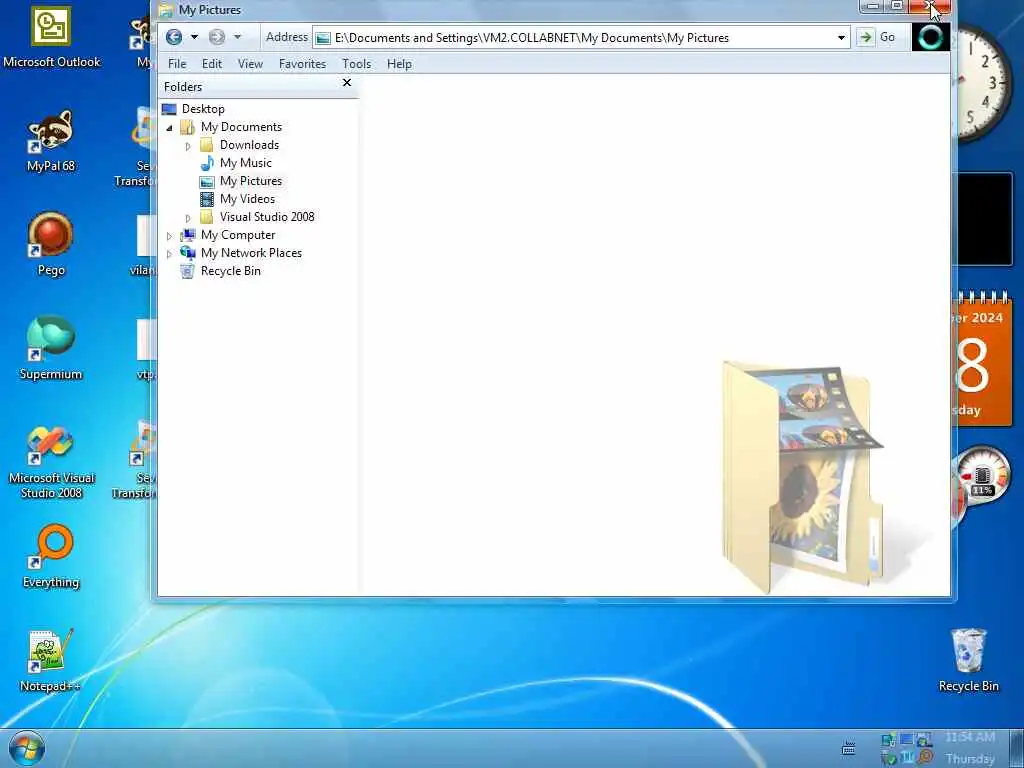Click the throbber icon beside Go
The image size is (1024, 768).
pyautogui.click(x=931, y=37)
